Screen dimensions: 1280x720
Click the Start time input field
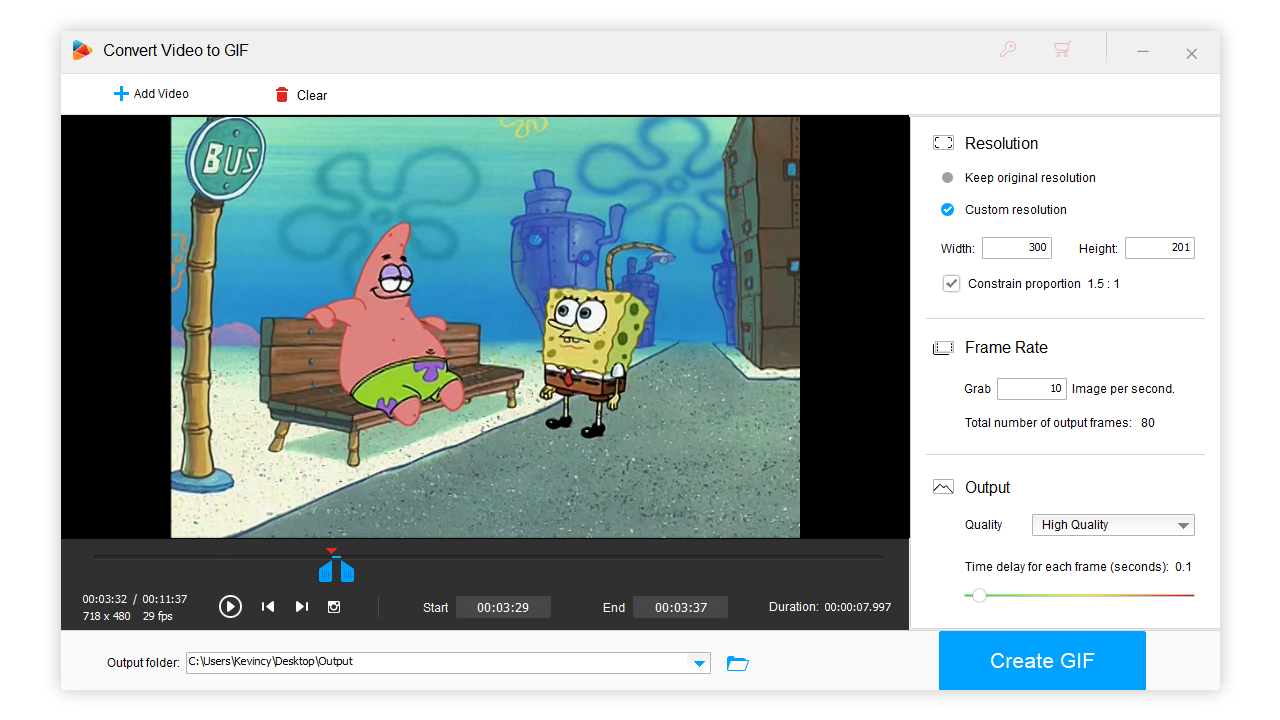(503, 606)
